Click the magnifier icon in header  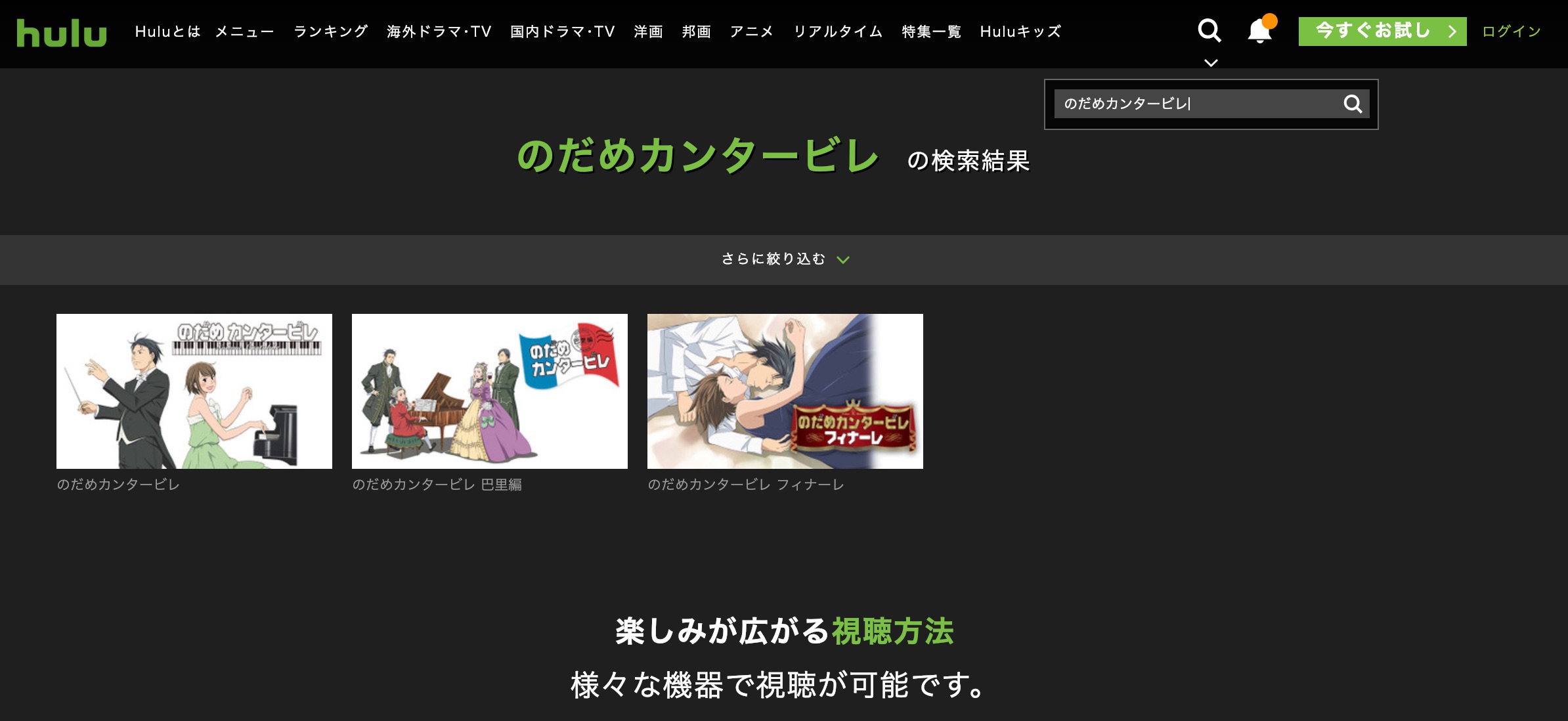[x=1209, y=30]
